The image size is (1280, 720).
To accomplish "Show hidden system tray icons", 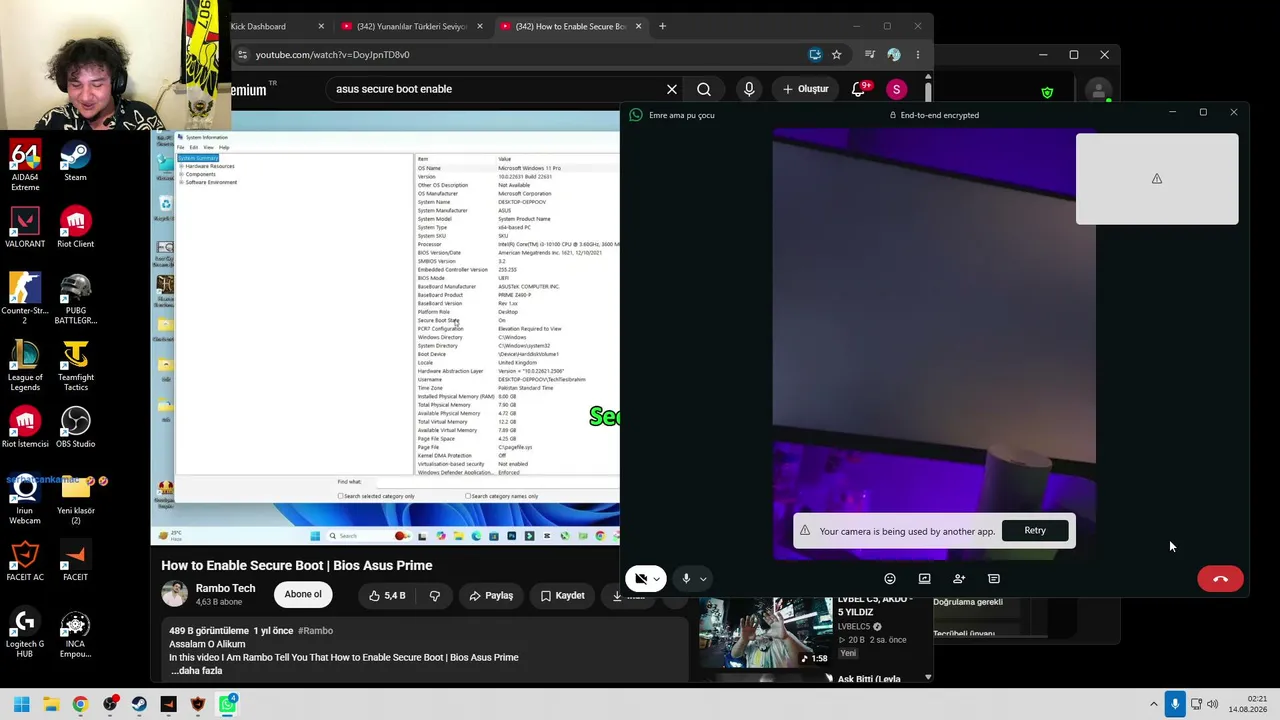I will coord(1153,704).
